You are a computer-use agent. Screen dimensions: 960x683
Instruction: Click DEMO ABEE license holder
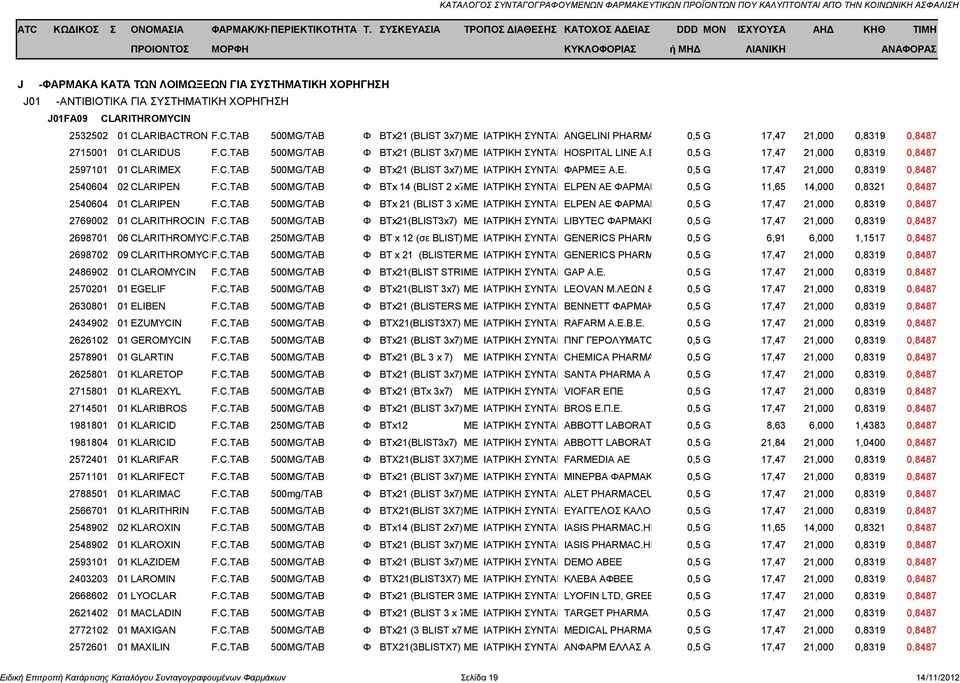tap(593, 562)
